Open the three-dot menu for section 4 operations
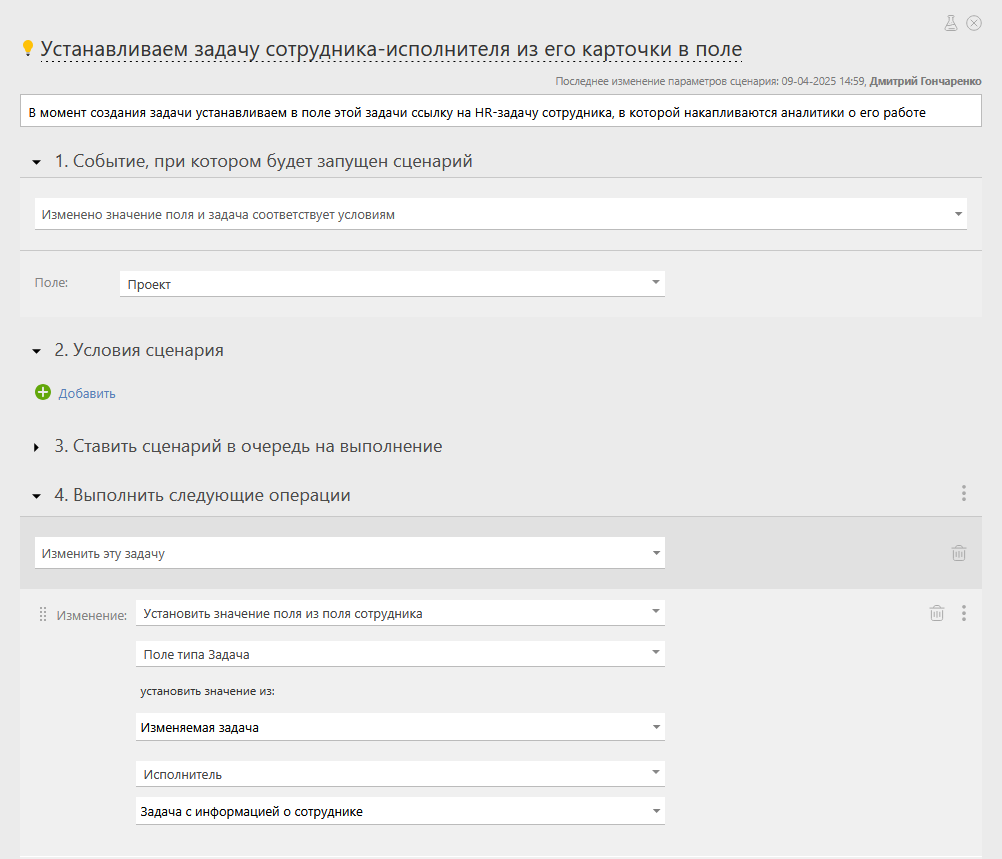 pos(964,493)
